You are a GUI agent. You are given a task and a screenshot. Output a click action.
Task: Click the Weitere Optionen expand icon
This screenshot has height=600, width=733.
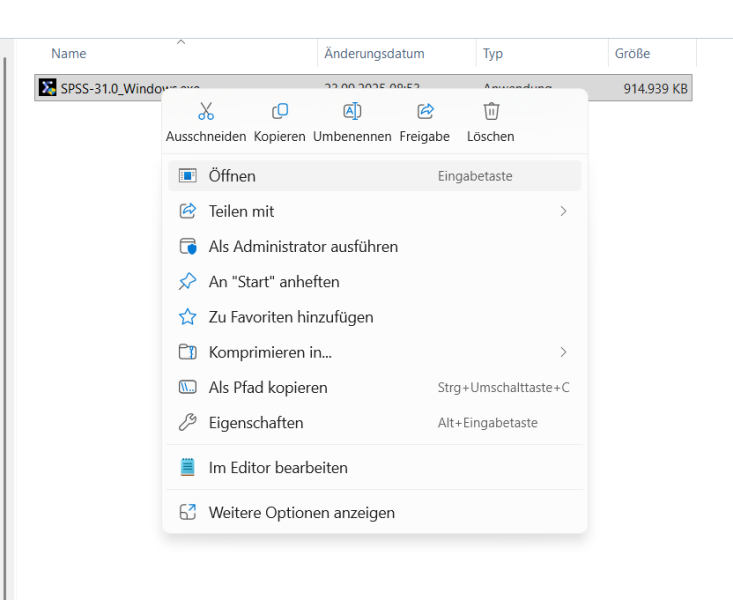coord(187,513)
